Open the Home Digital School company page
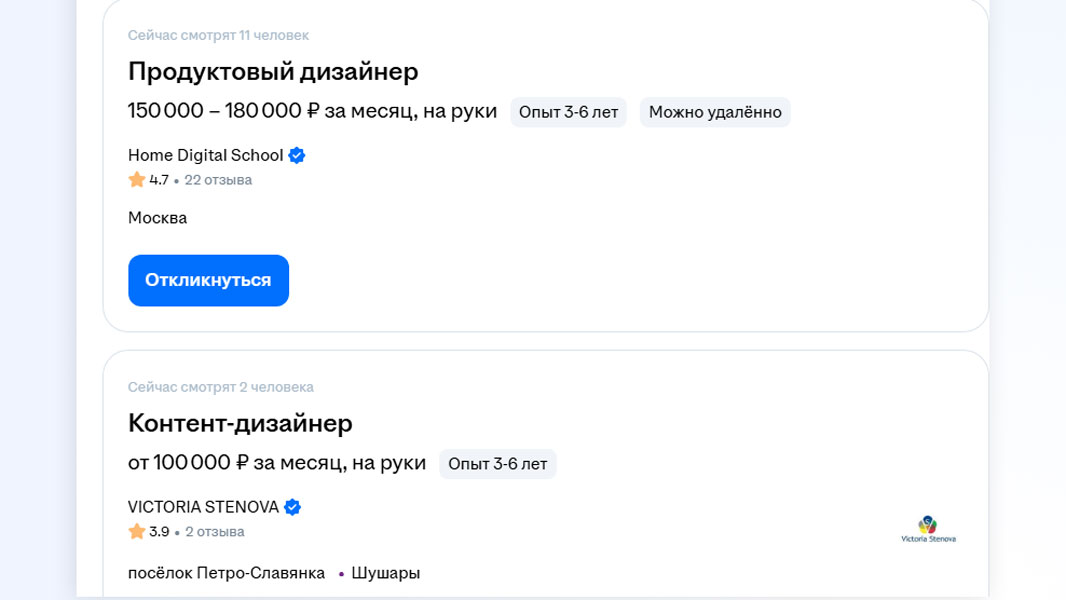Image resolution: width=1066 pixels, height=600 pixels. click(205, 155)
